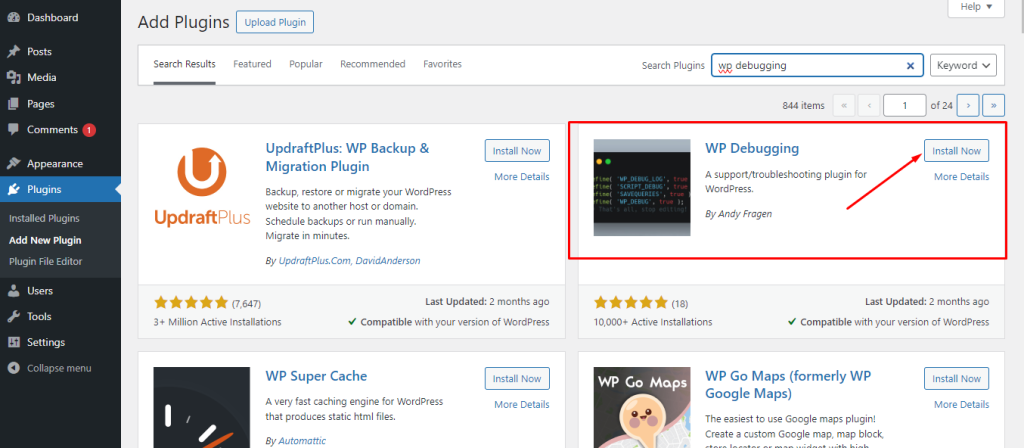Click the UpdraftPlus star rating
Screen dimensions: 1024x448
click(x=191, y=303)
